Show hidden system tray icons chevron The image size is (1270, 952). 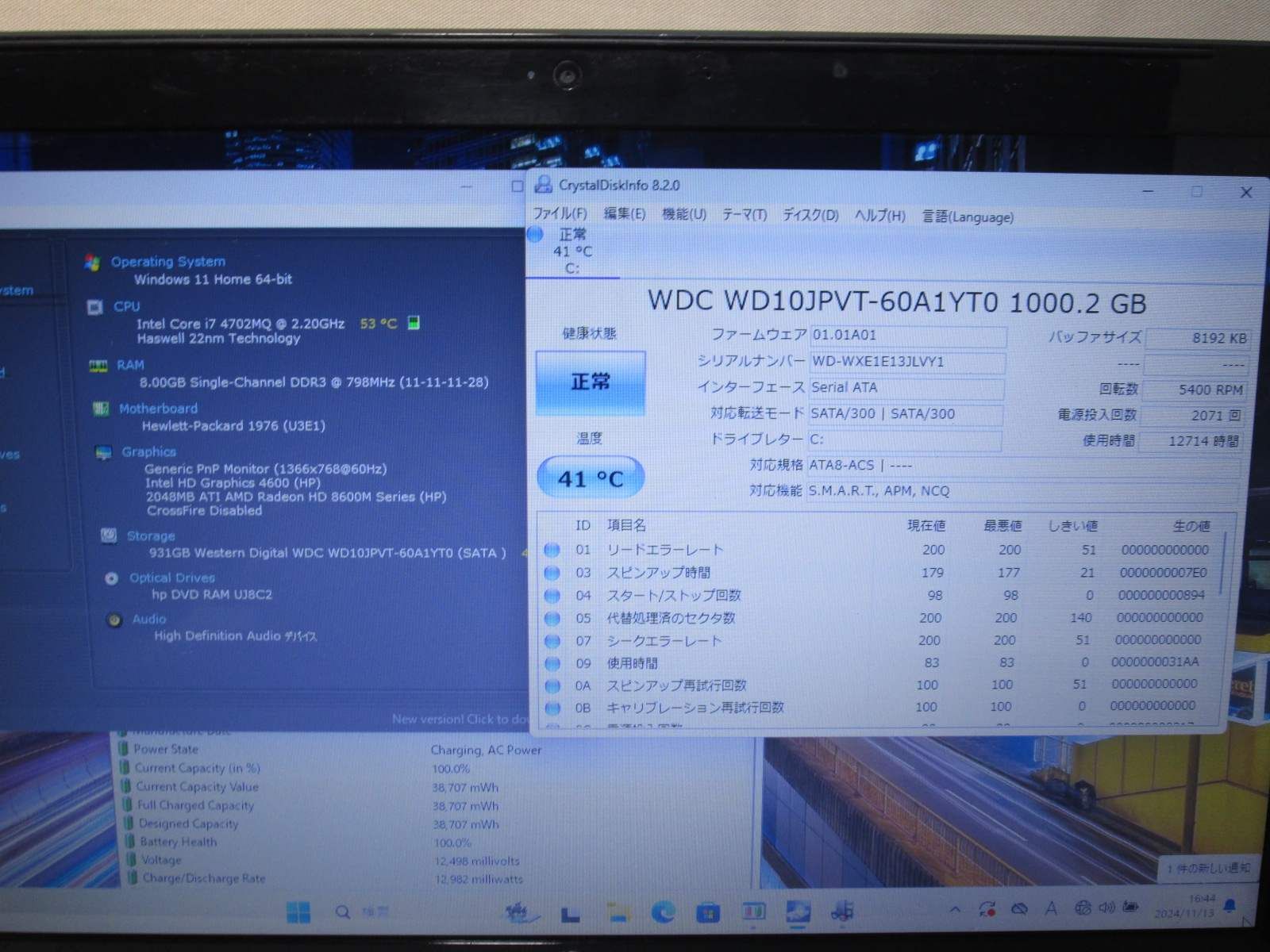[x=955, y=910]
